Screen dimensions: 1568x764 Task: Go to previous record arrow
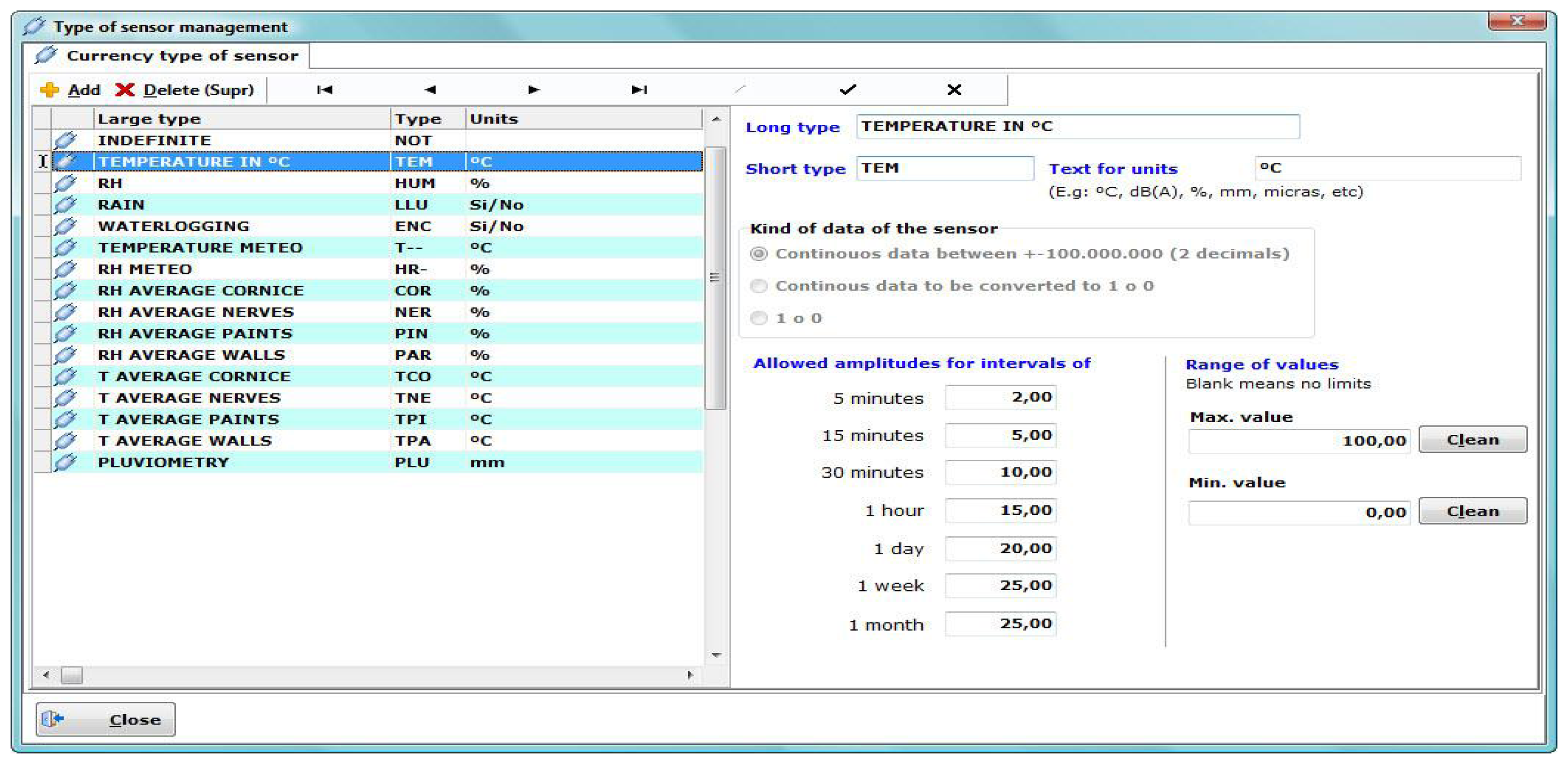(430, 90)
